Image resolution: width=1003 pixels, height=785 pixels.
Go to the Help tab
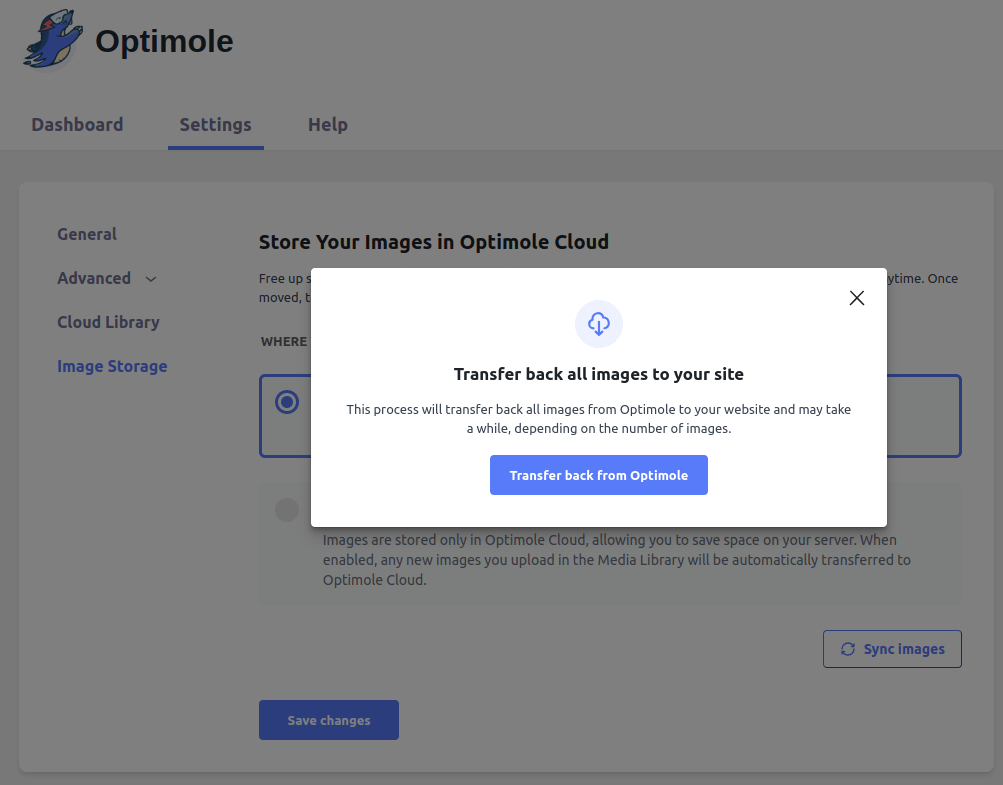327,125
